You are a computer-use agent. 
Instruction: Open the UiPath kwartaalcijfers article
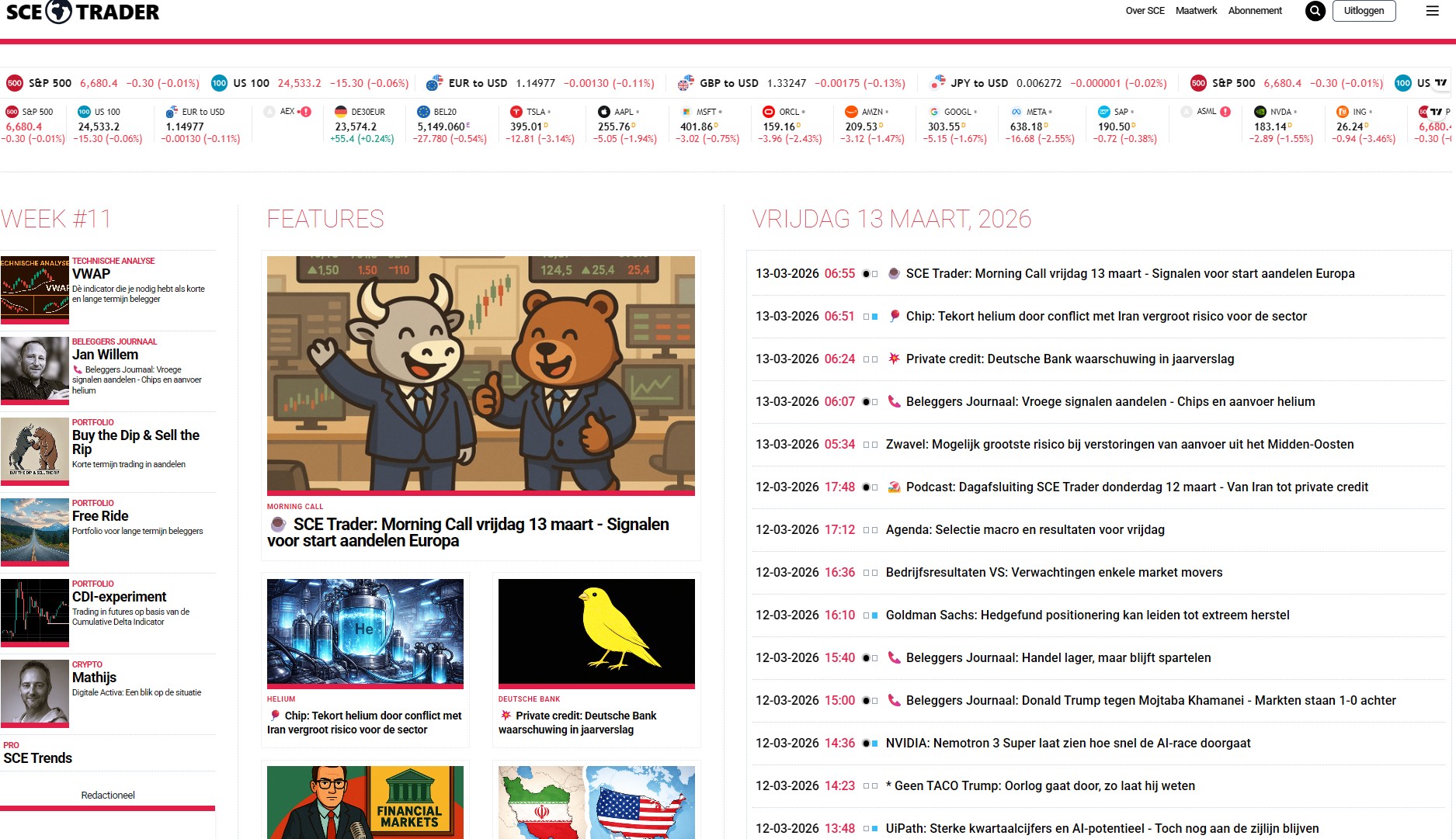1102,828
